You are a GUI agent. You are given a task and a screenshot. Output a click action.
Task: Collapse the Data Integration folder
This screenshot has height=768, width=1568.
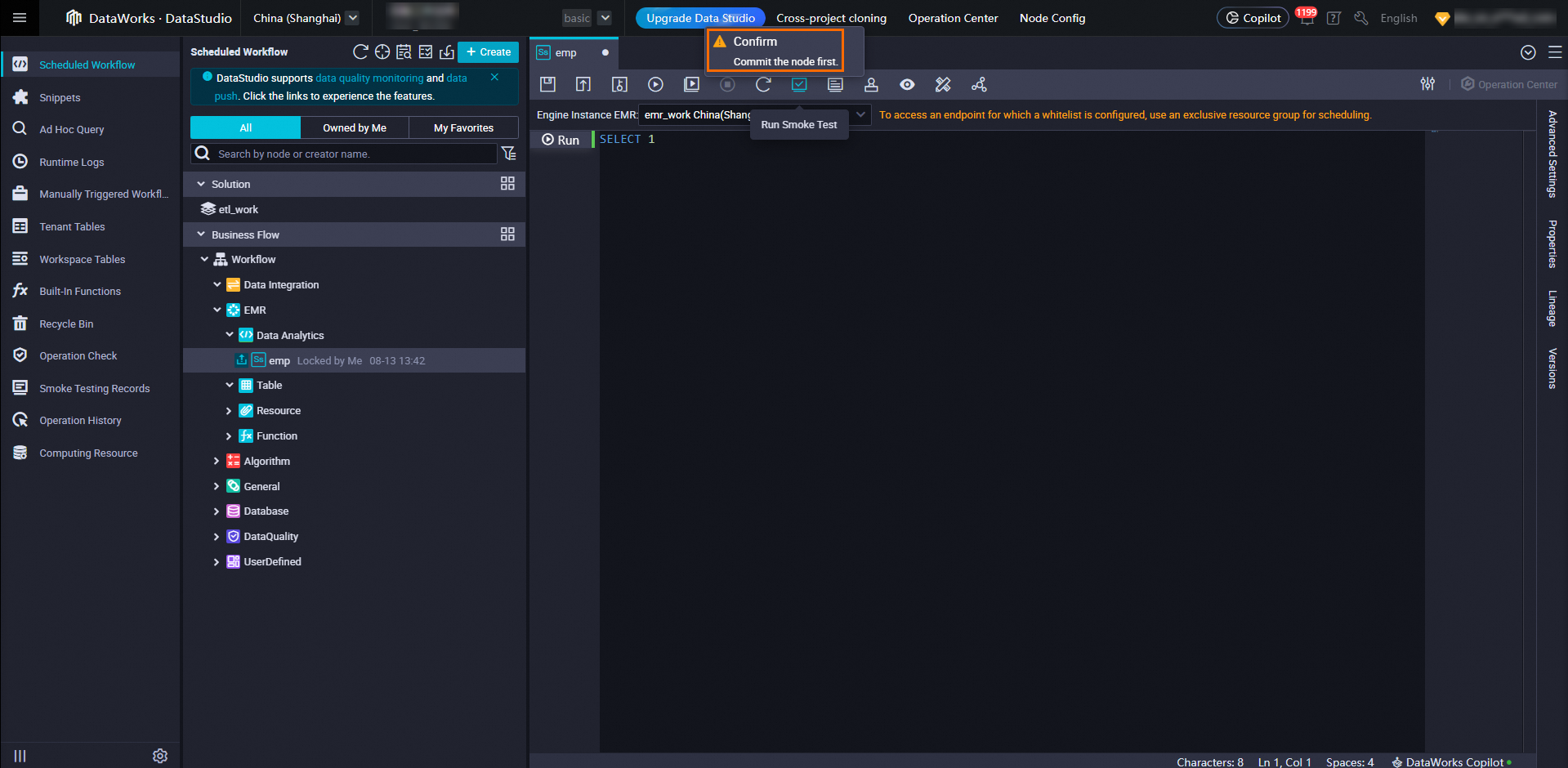(217, 285)
